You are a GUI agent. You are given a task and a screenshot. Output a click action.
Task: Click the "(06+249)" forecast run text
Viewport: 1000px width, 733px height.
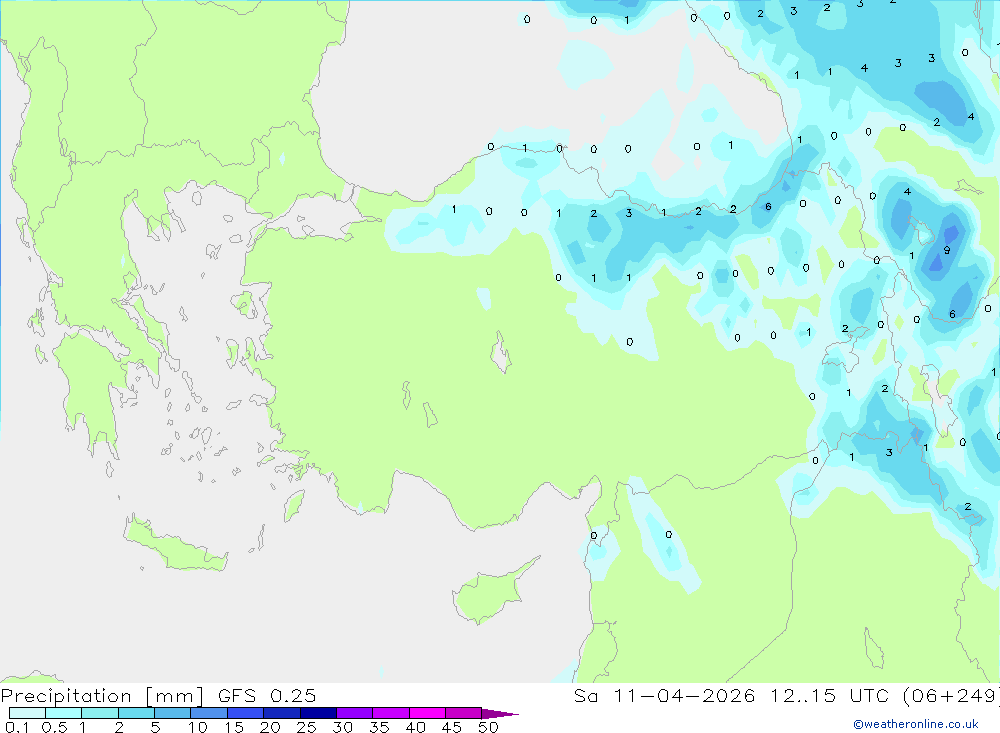click(x=951, y=696)
